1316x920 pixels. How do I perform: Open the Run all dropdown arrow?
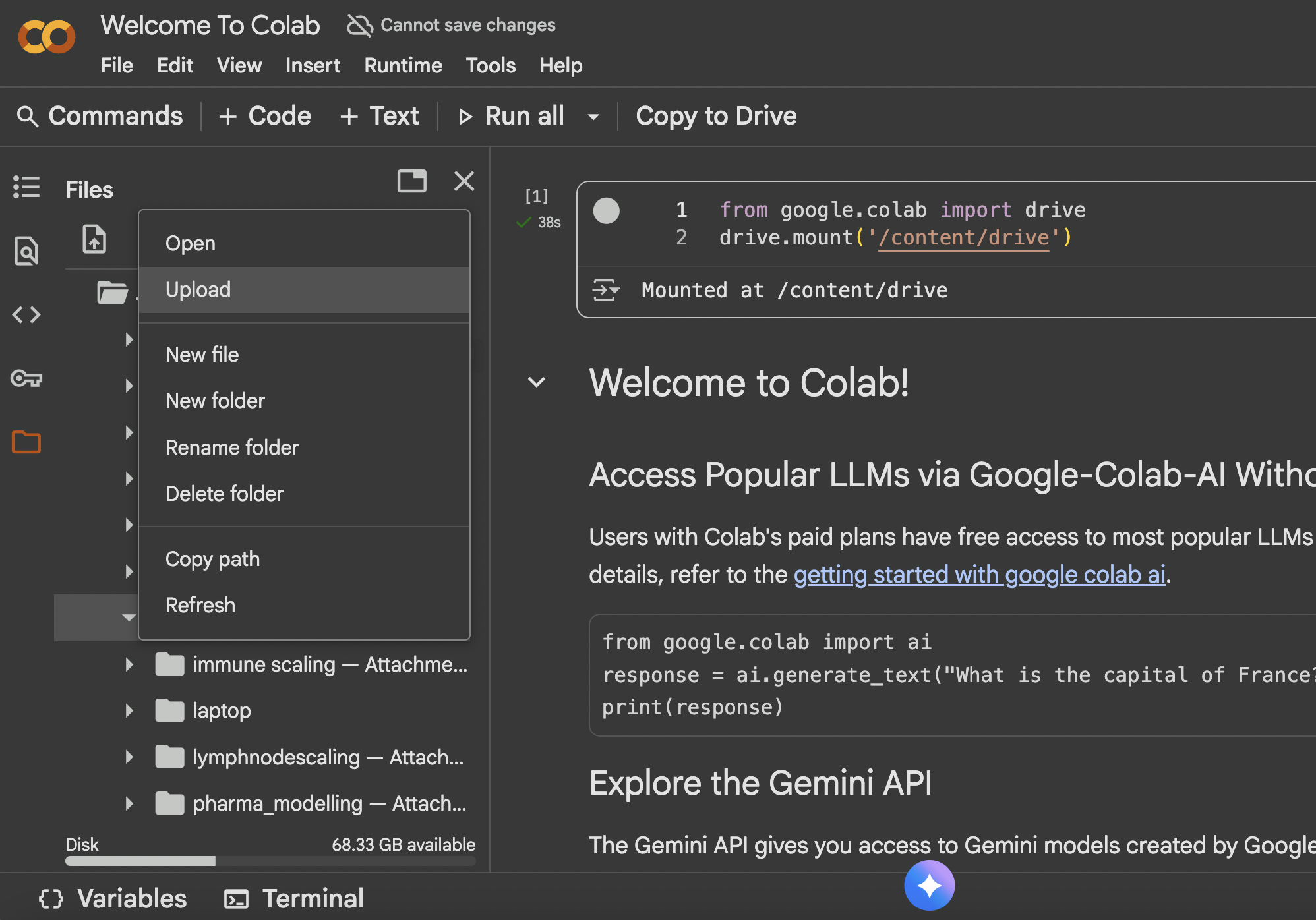coord(593,117)
